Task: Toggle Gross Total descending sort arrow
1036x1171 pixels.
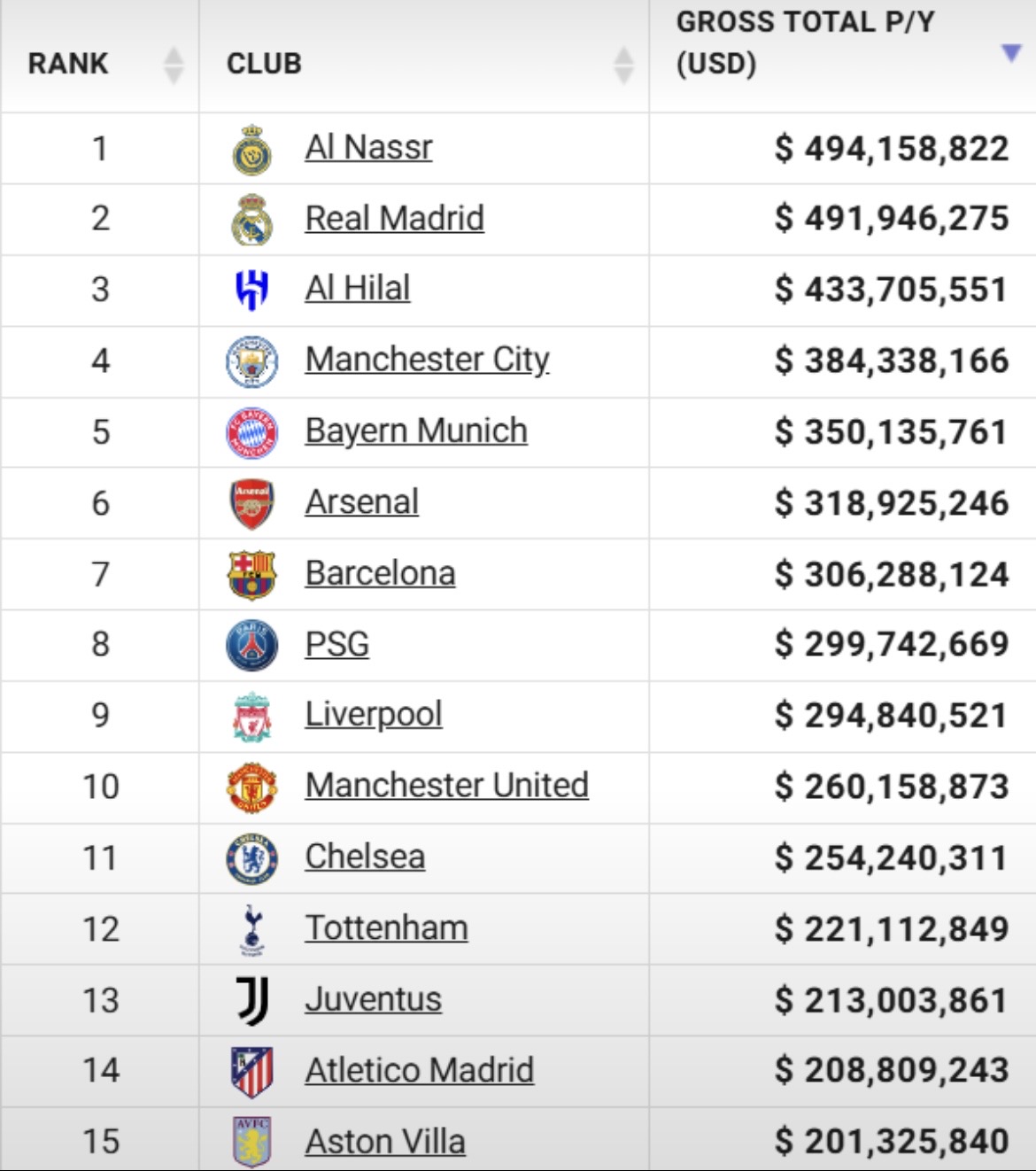Action: (x=1011, y=53)
